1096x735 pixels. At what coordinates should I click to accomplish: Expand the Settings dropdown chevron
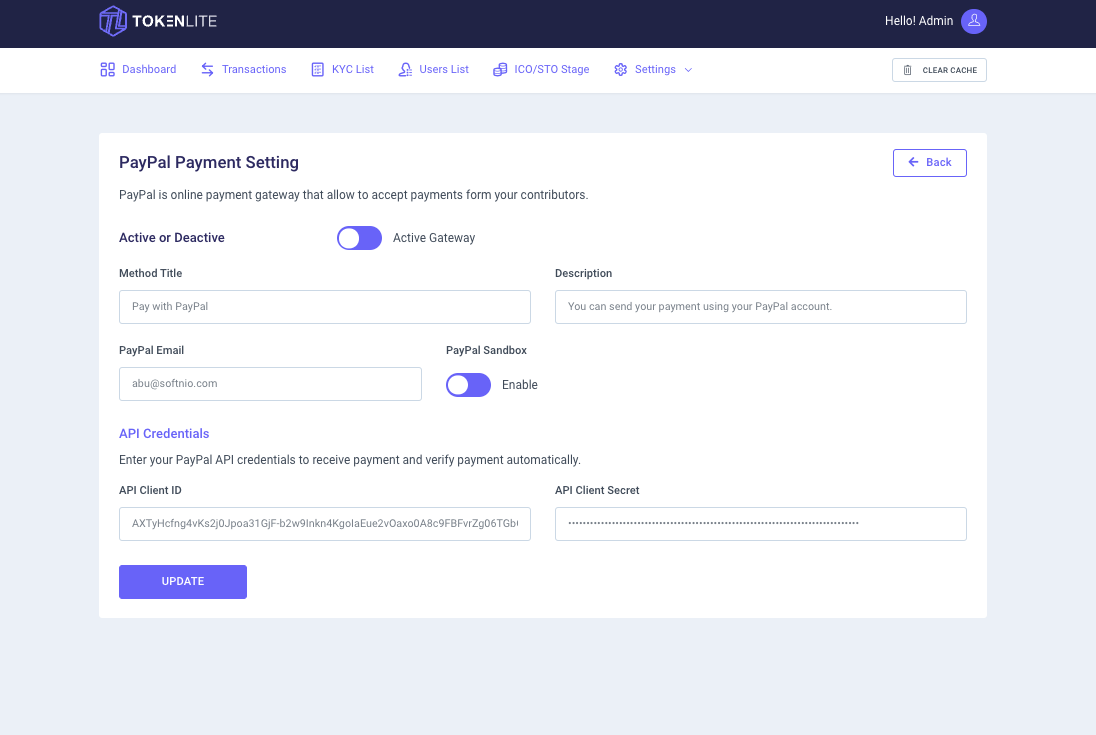click(x=688, y=70)
